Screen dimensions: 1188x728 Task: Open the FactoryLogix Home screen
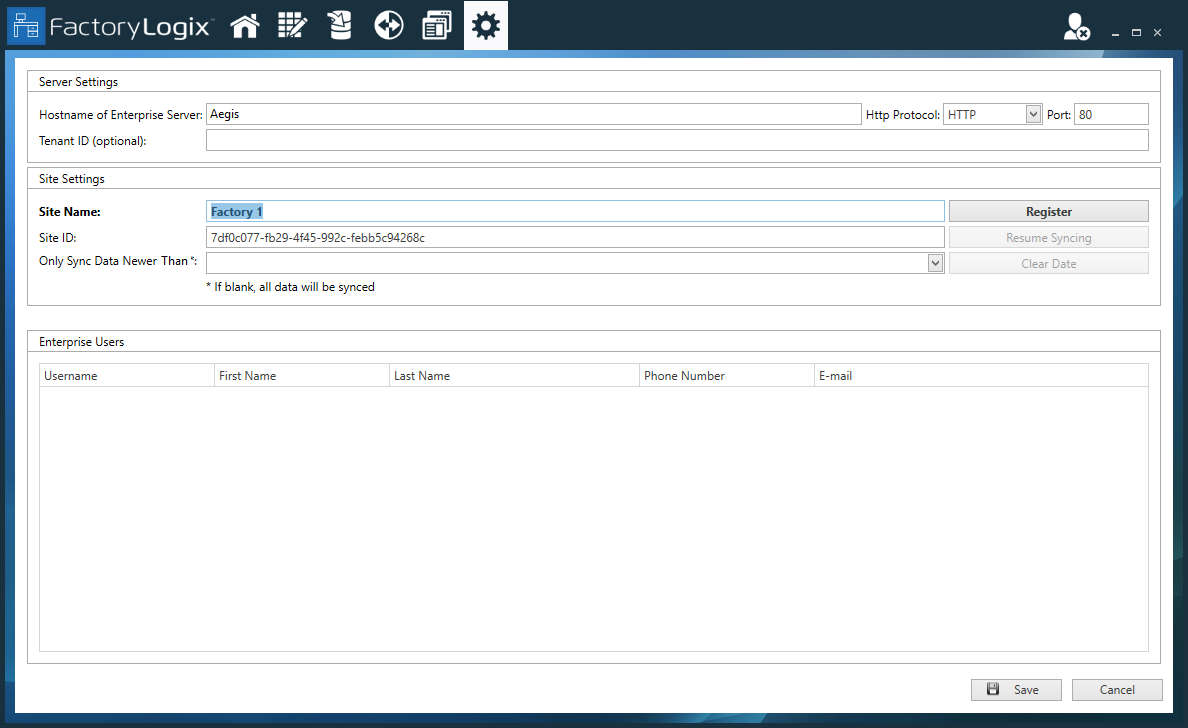pos(245,25)
